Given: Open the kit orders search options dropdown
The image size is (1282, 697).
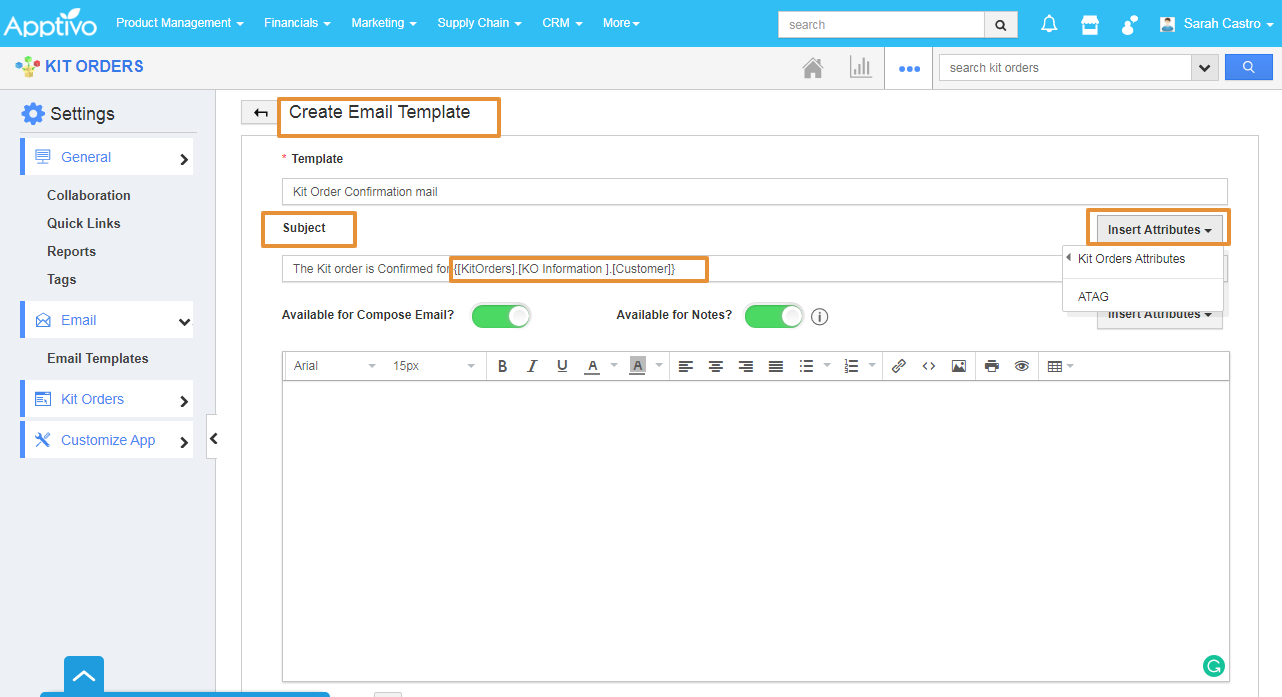Looking at the screenshot, I should point(1204,68).
